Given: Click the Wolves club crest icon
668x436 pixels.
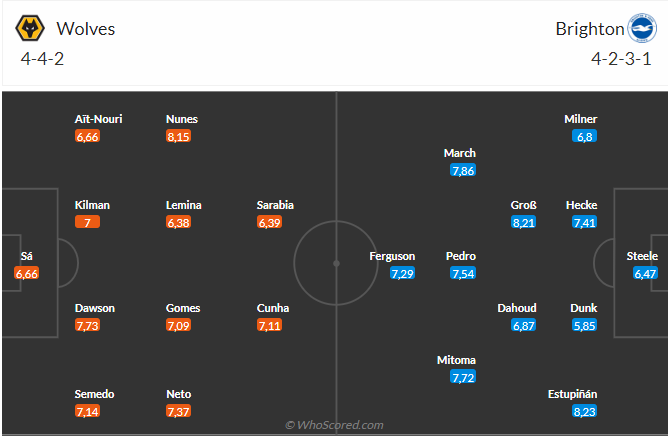Looking at the screenshot, I should pyautogui.click(x=30, y=29).
